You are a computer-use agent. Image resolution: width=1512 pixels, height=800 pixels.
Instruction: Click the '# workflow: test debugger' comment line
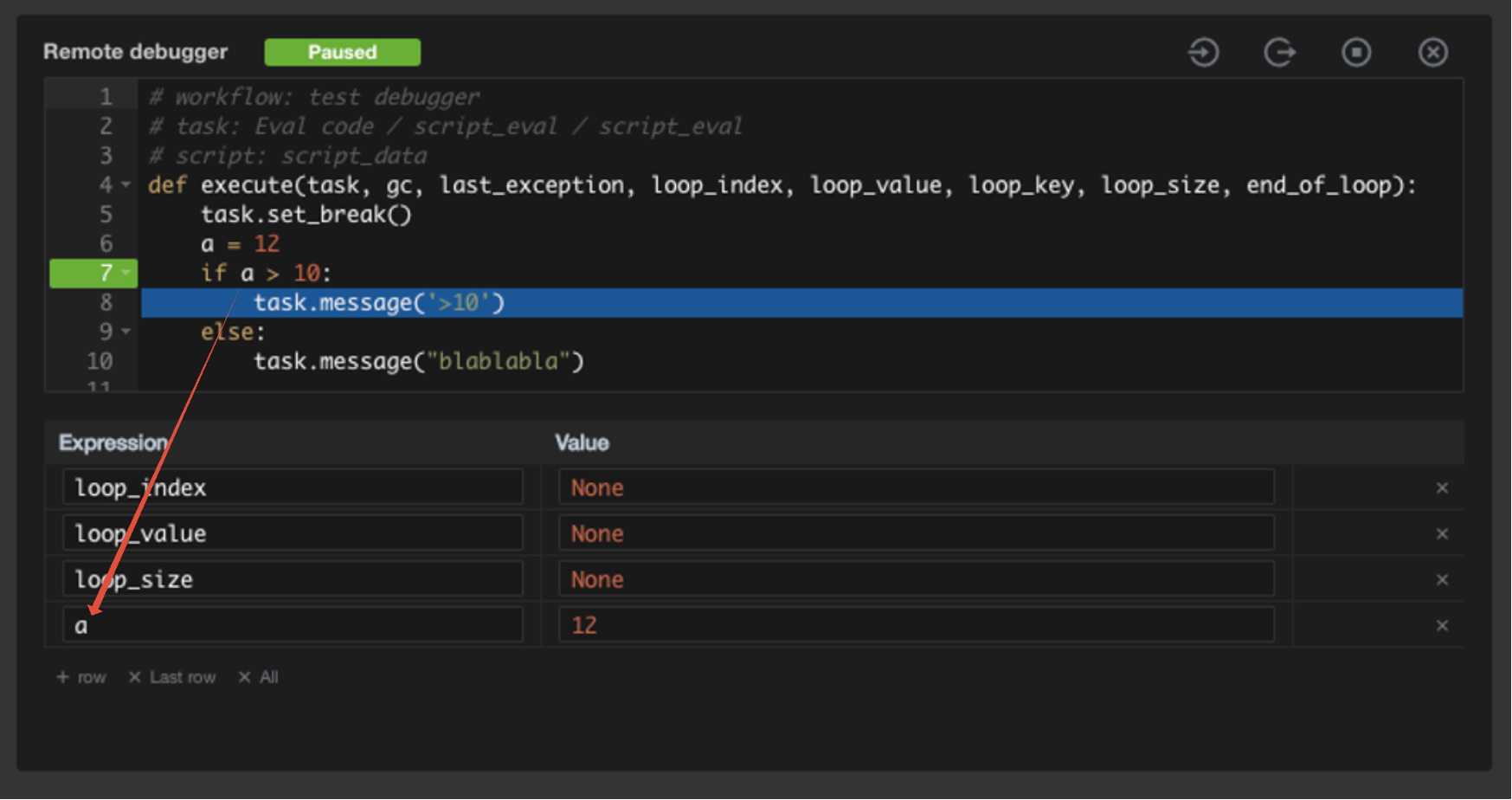click(x=313, y=97)
